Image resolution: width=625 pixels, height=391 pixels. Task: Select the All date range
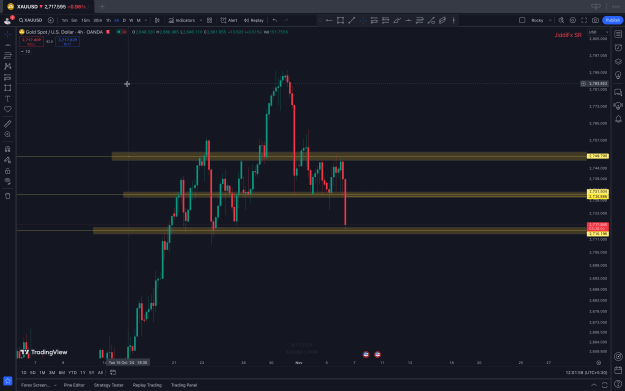[100, 373]
